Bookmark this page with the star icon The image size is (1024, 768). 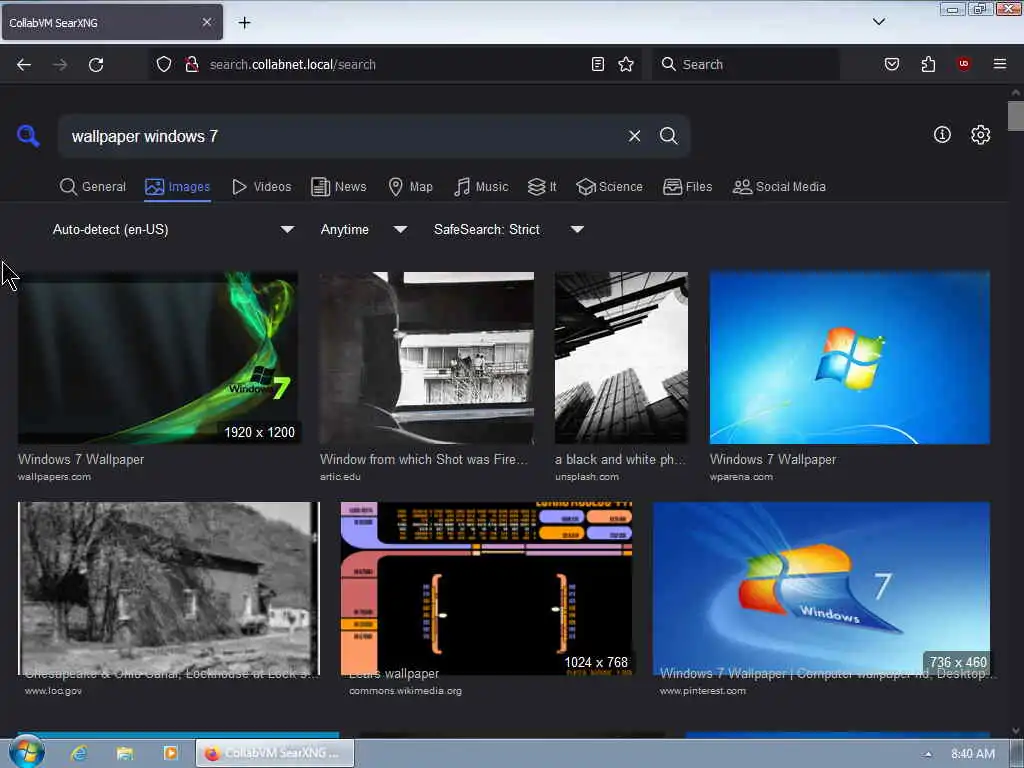(x=626, y=64)
